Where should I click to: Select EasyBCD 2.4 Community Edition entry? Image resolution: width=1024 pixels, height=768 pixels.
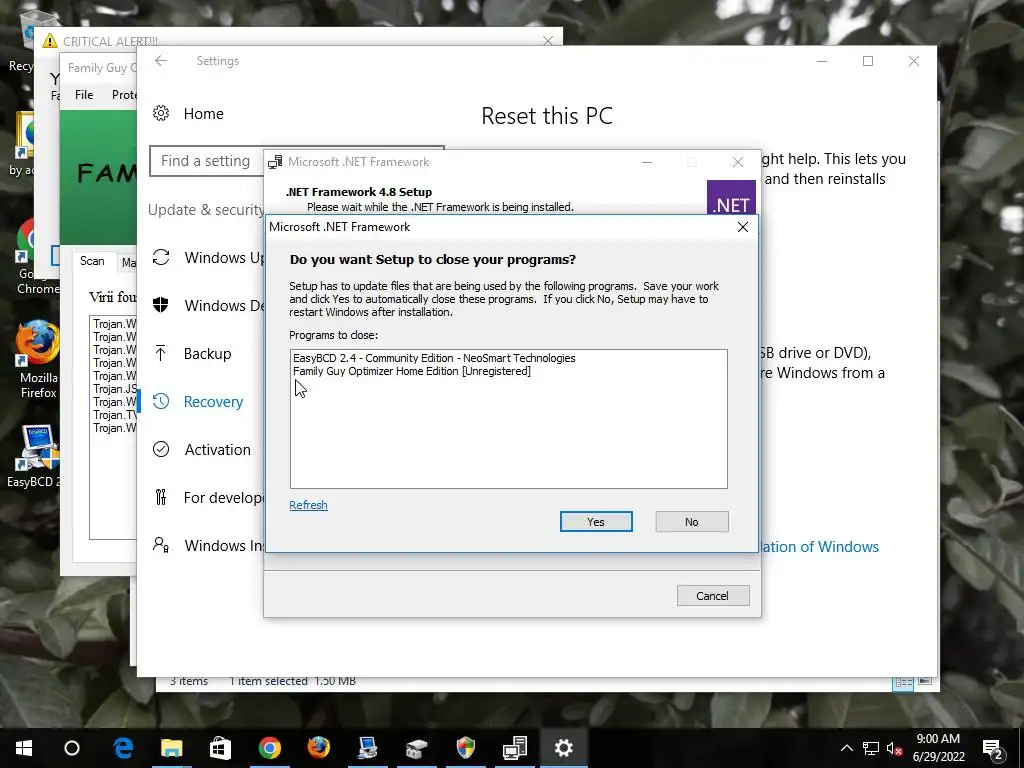pos(434,358)
